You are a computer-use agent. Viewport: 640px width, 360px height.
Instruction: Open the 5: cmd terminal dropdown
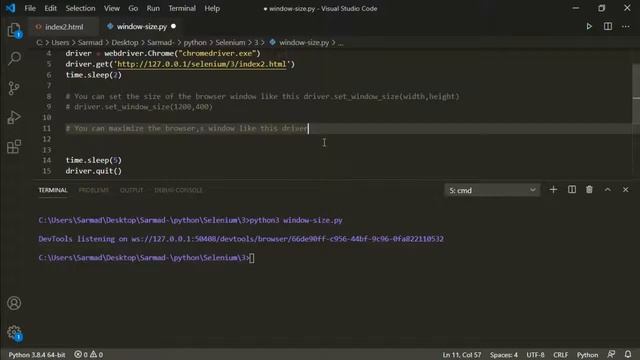click(x=492, y=190)
